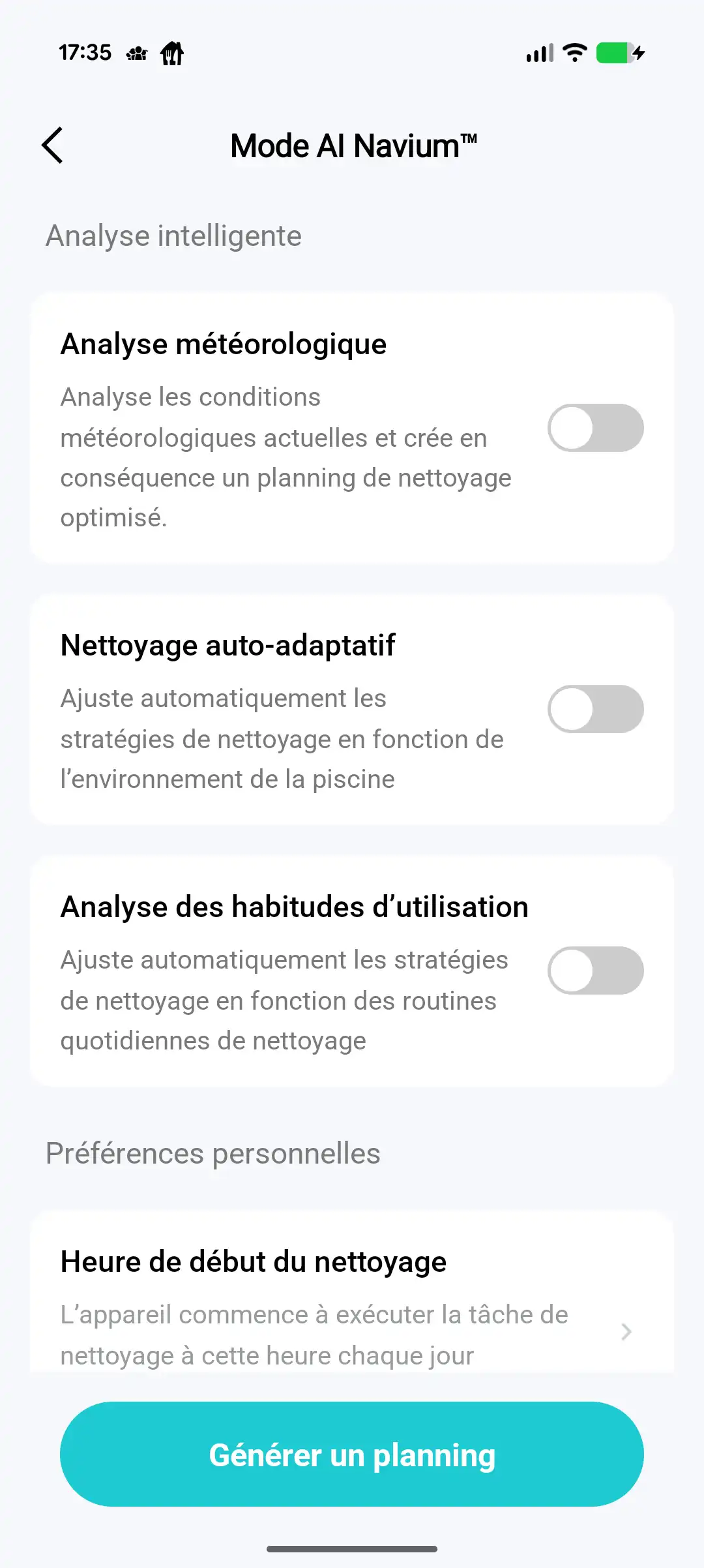Tap the Analyse intelligente section header
This screenshot has width=704, height=1568.
(173, 236)
